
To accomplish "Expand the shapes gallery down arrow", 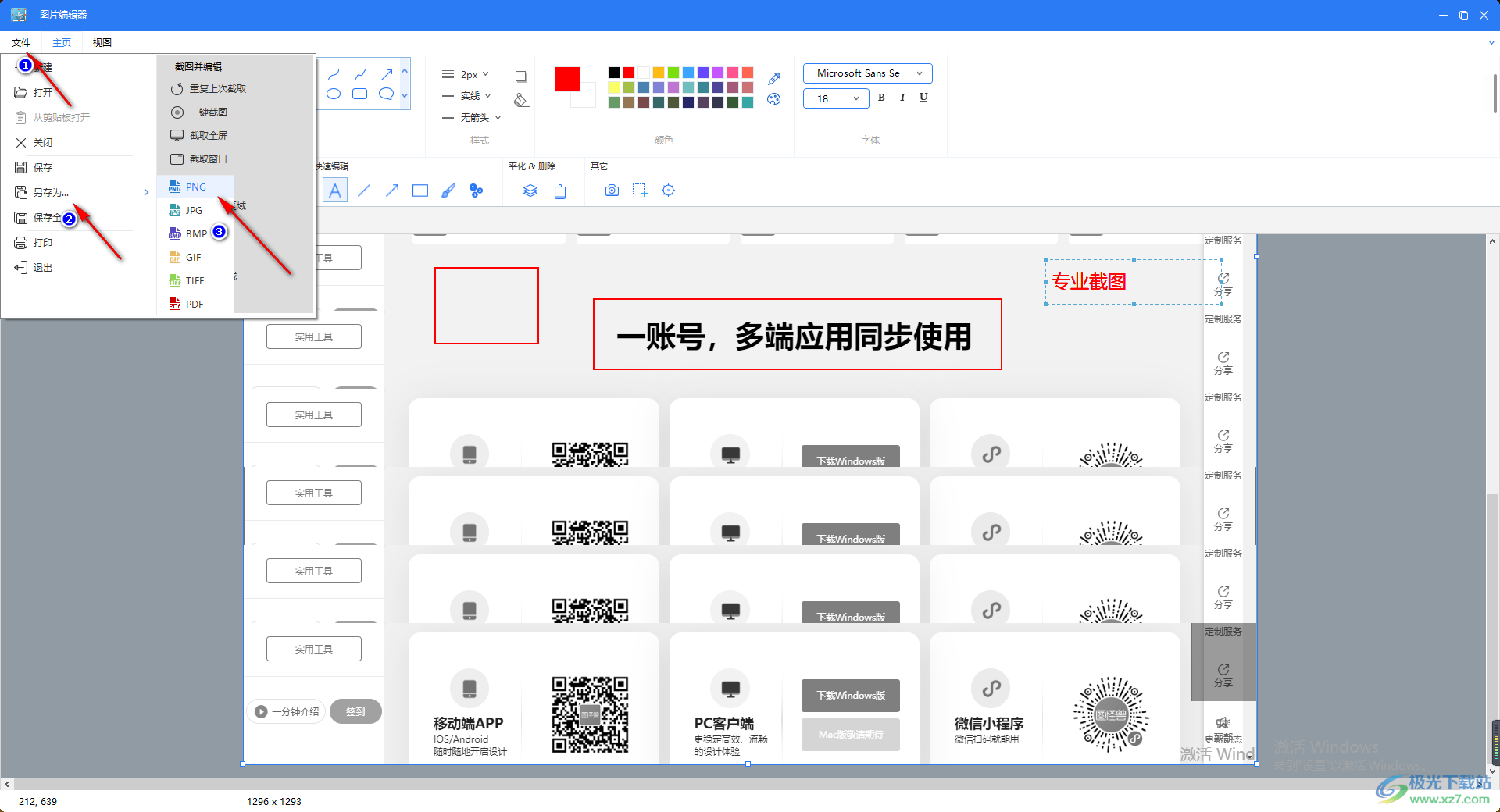I will click(x=405, y=95).
